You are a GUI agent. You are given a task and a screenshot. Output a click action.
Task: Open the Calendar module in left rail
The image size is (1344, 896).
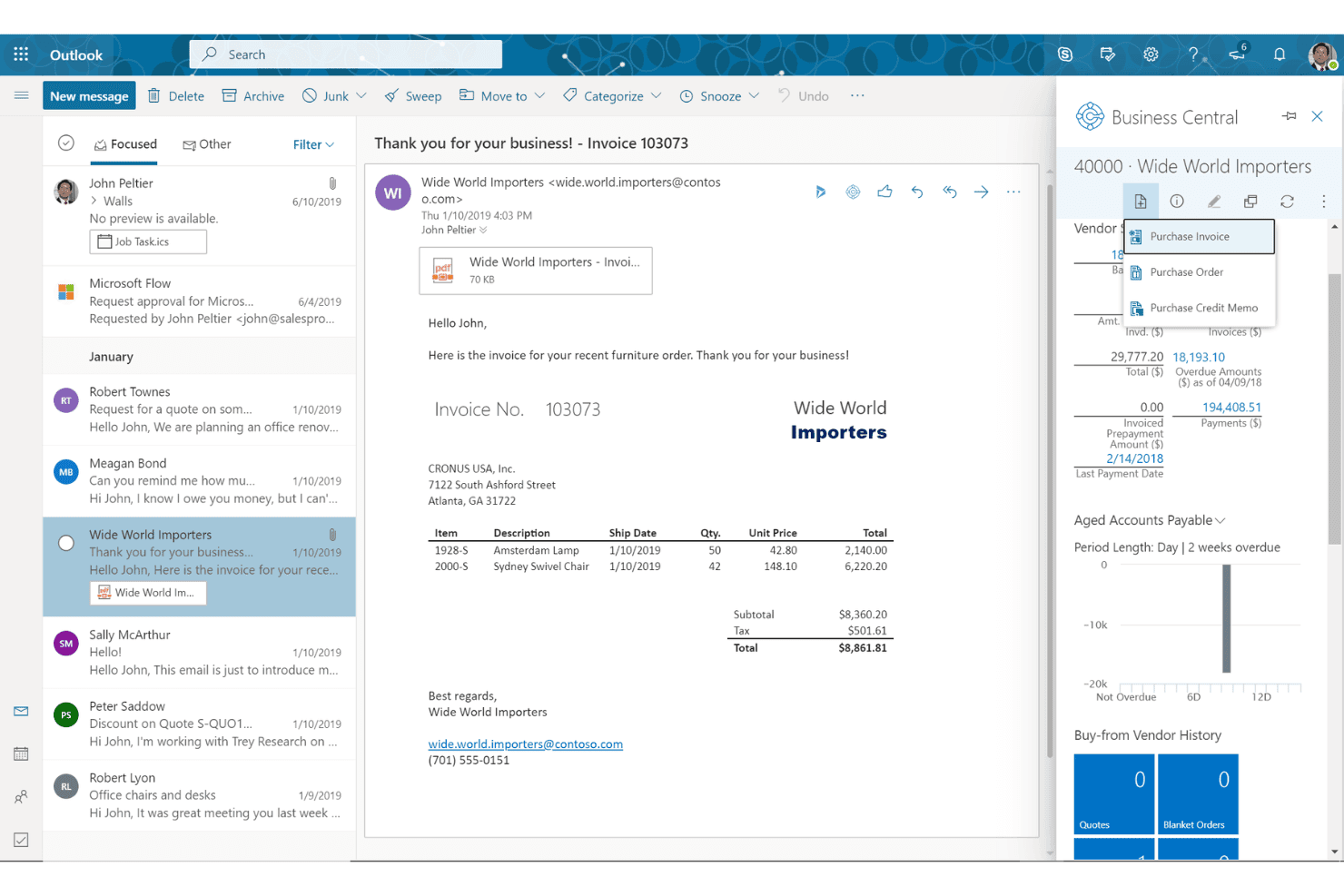point(21,753)
